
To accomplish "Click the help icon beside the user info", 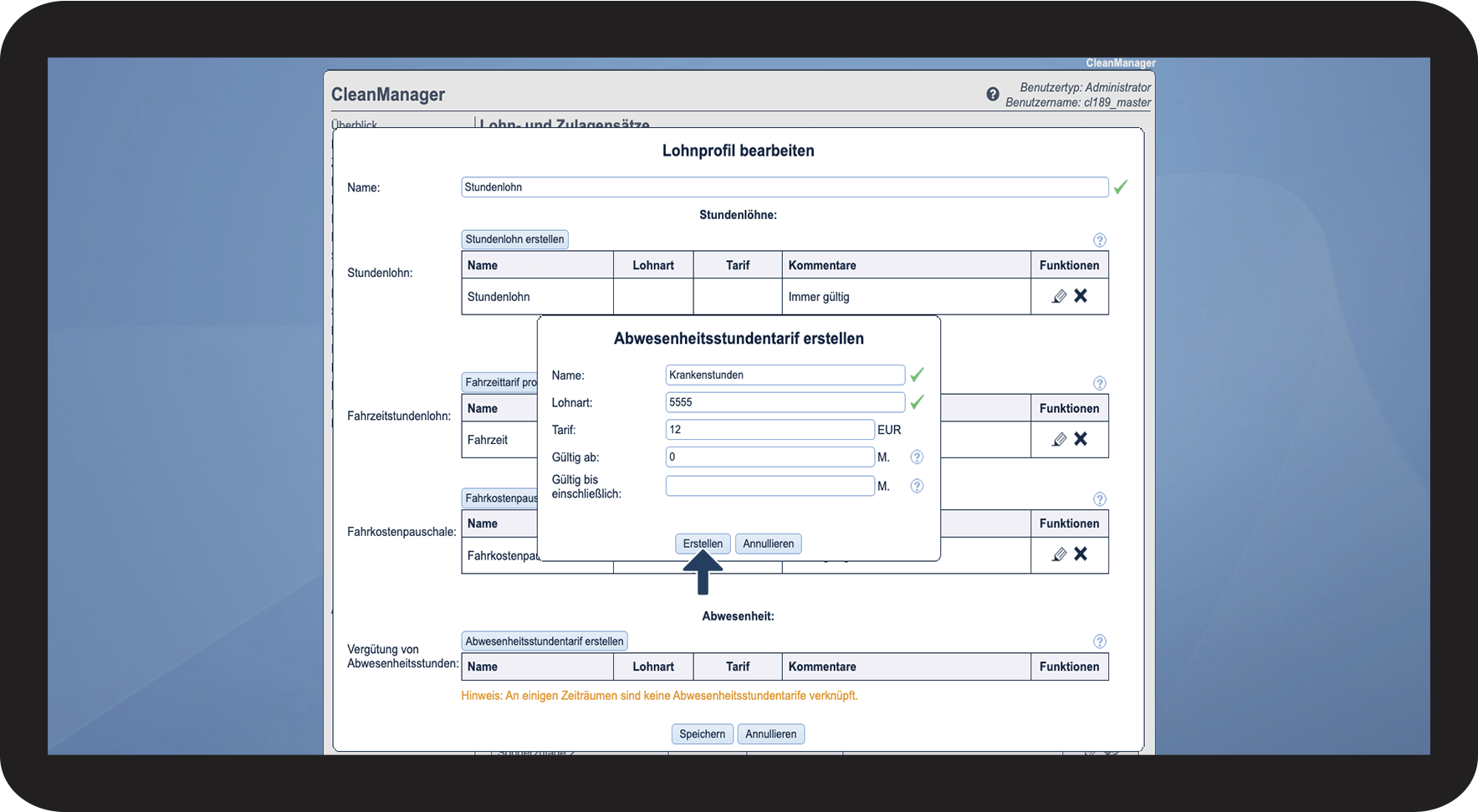I will click(992, 94).
